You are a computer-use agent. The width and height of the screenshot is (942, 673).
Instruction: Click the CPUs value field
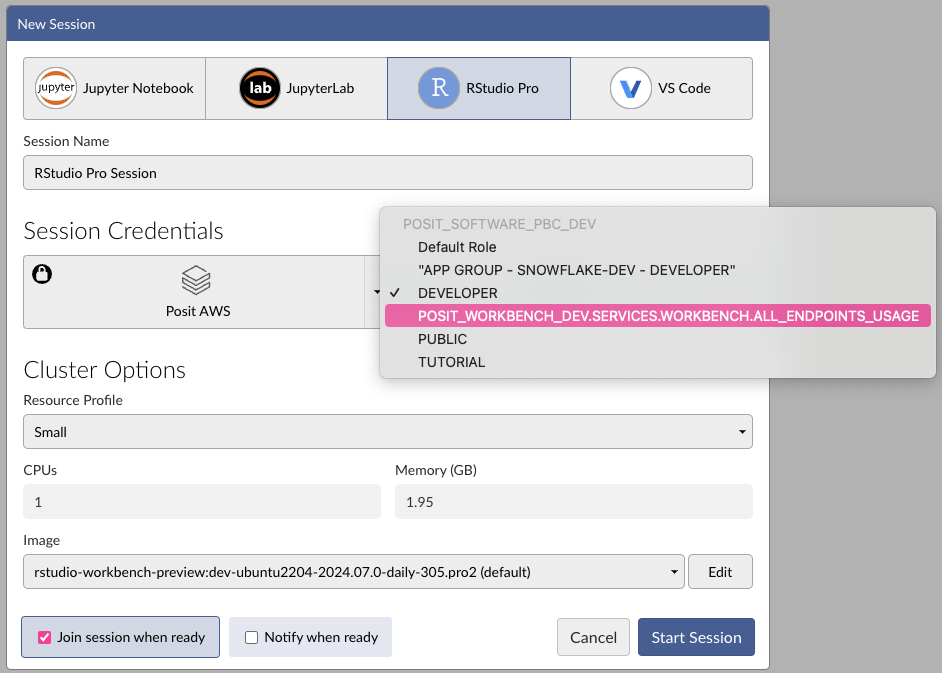[x=202, y=502]
